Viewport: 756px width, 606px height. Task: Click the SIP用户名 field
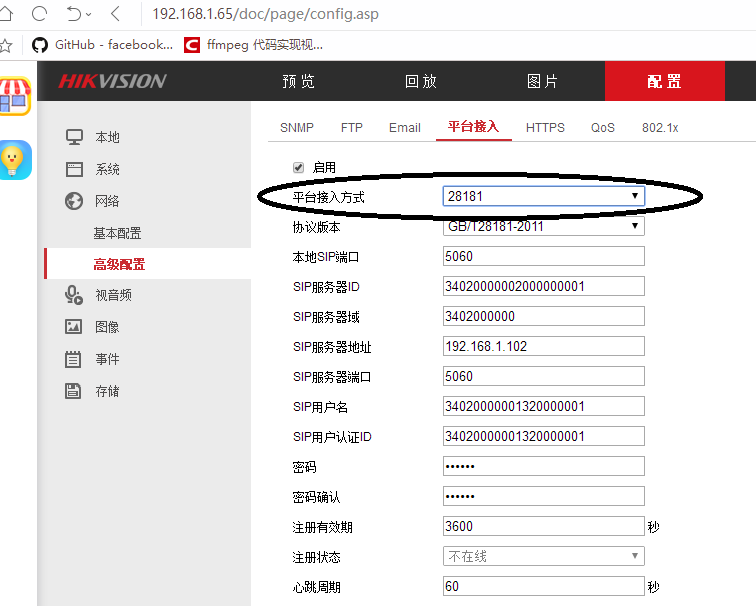(x=543, y=406)
